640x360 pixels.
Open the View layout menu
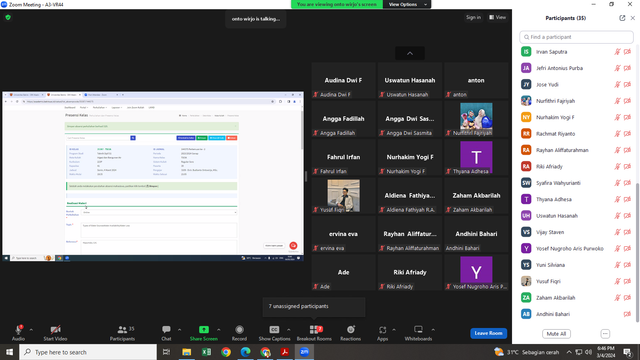(498, 18)
